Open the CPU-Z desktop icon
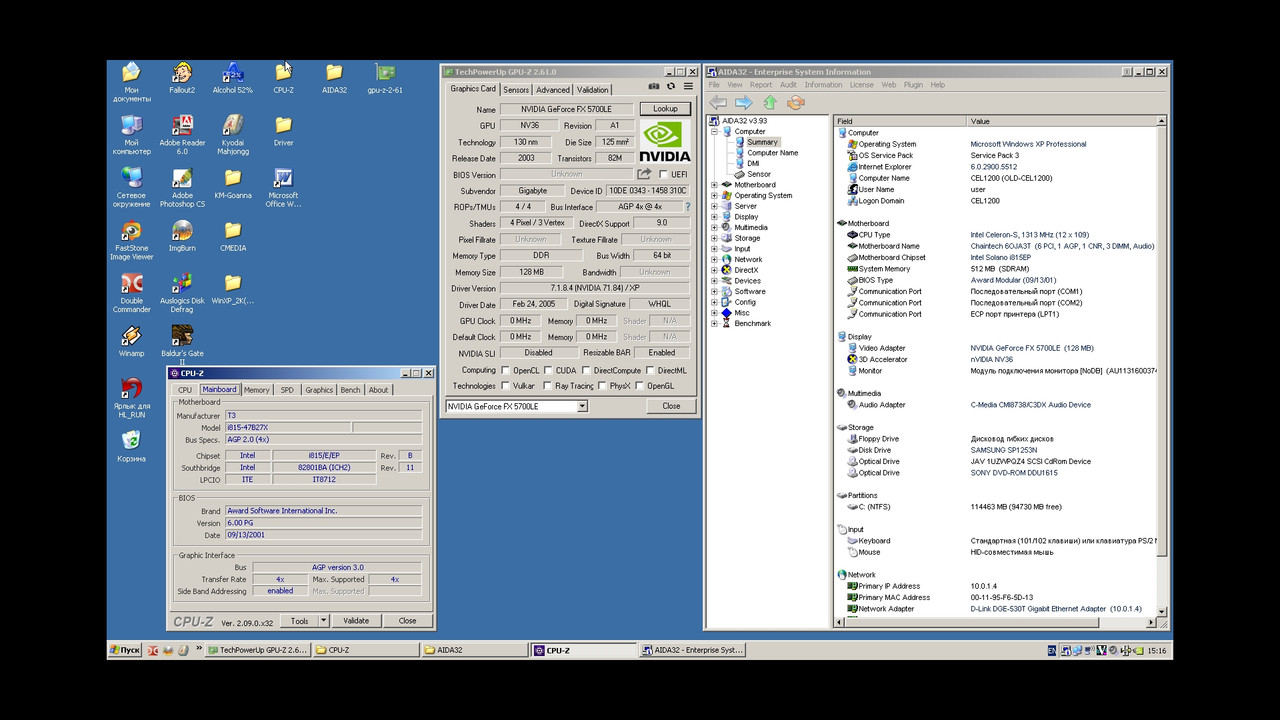 (x=283, y=75)
